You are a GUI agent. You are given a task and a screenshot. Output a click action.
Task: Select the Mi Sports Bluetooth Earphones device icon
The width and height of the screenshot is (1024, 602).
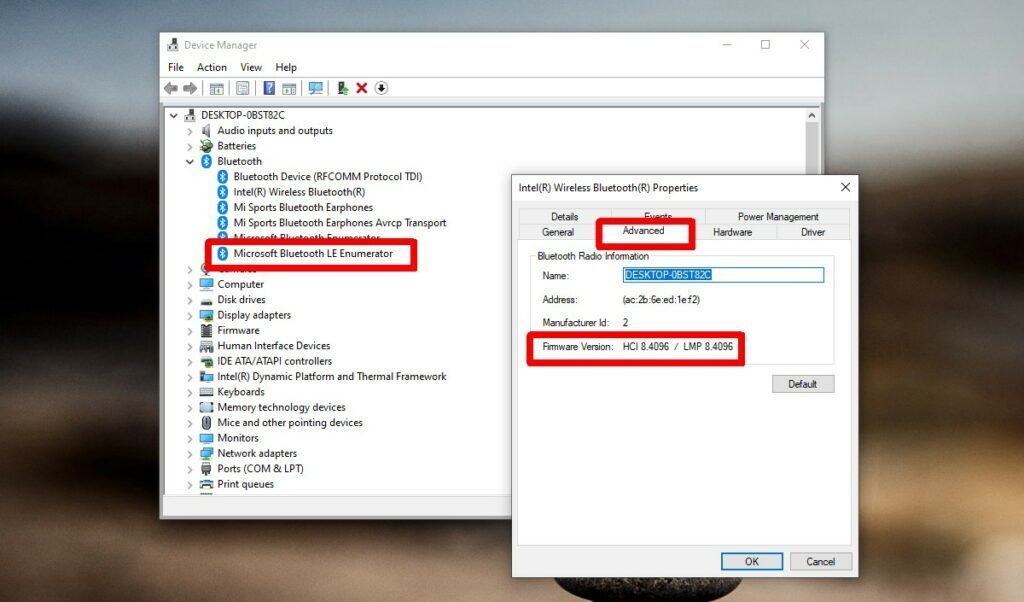(x=223, y=207)
